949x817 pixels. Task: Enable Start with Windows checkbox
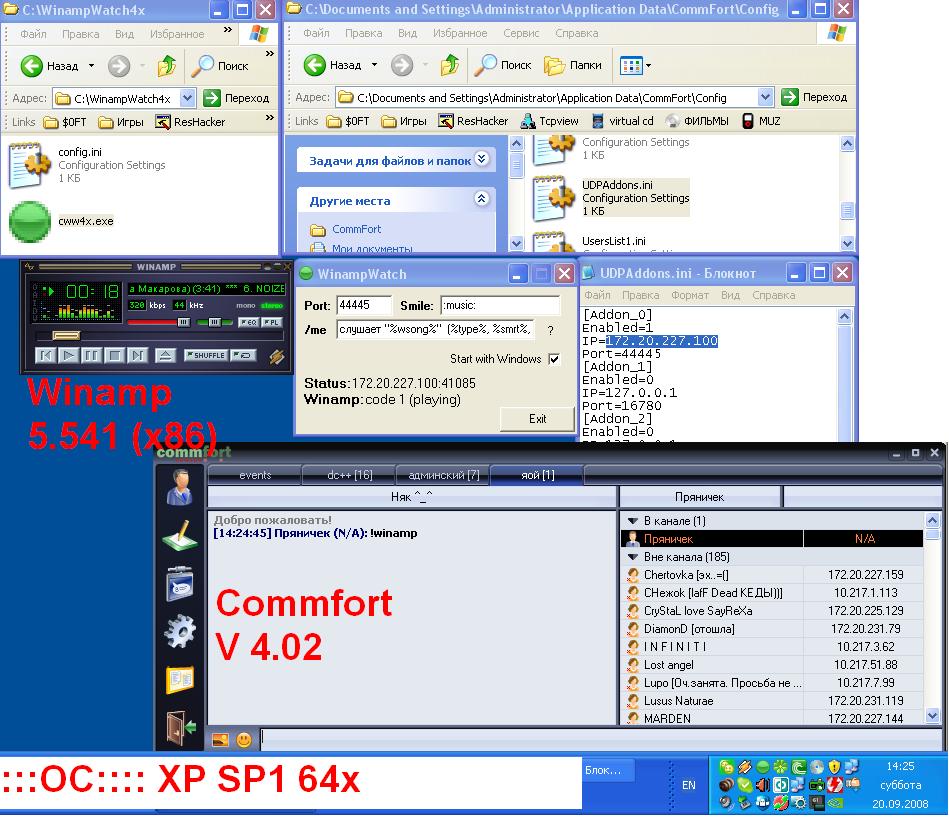click(x=554, y=359)
